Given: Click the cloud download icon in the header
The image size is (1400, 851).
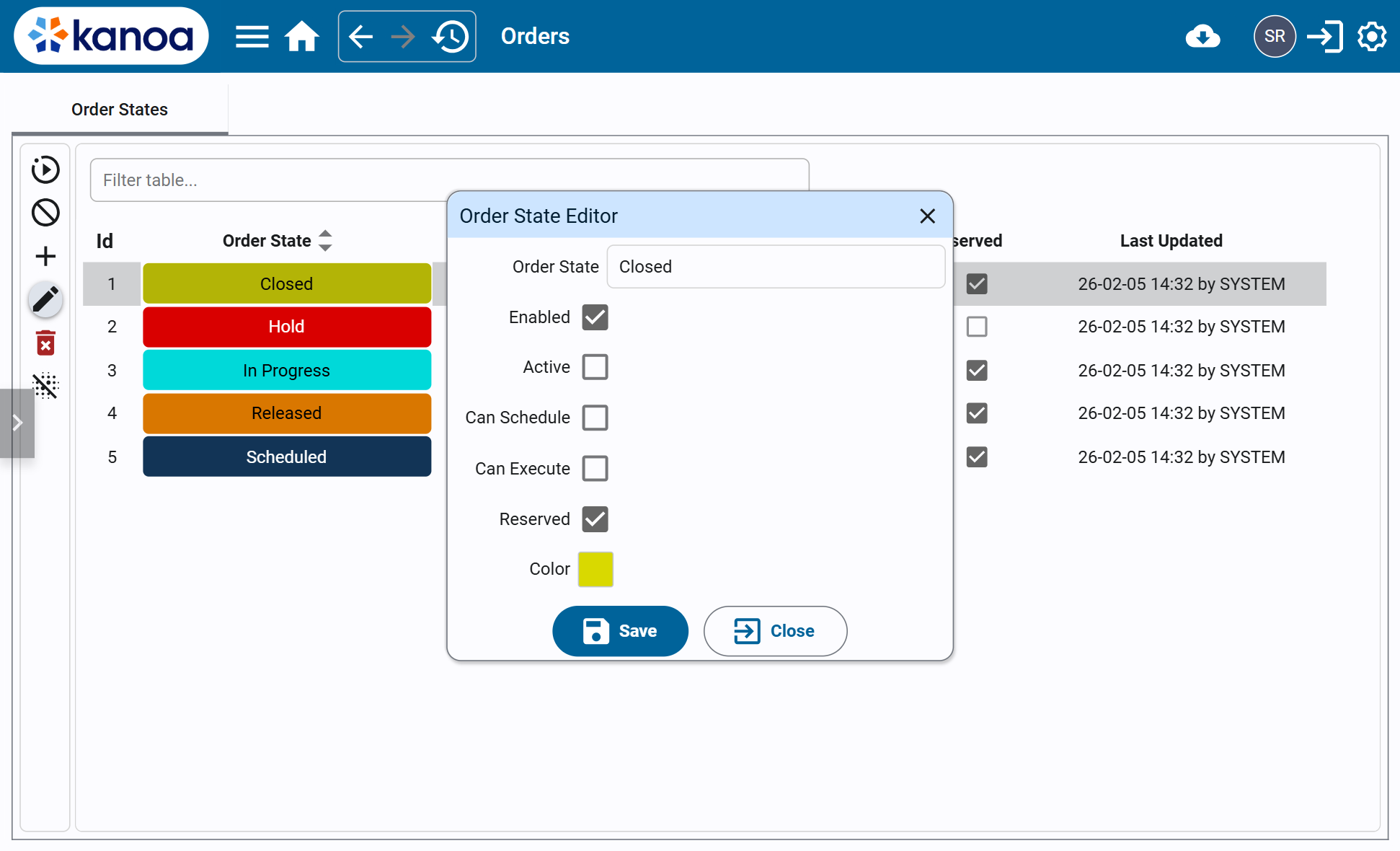Looking at the screenshot, I should (x=1202, y=36).
